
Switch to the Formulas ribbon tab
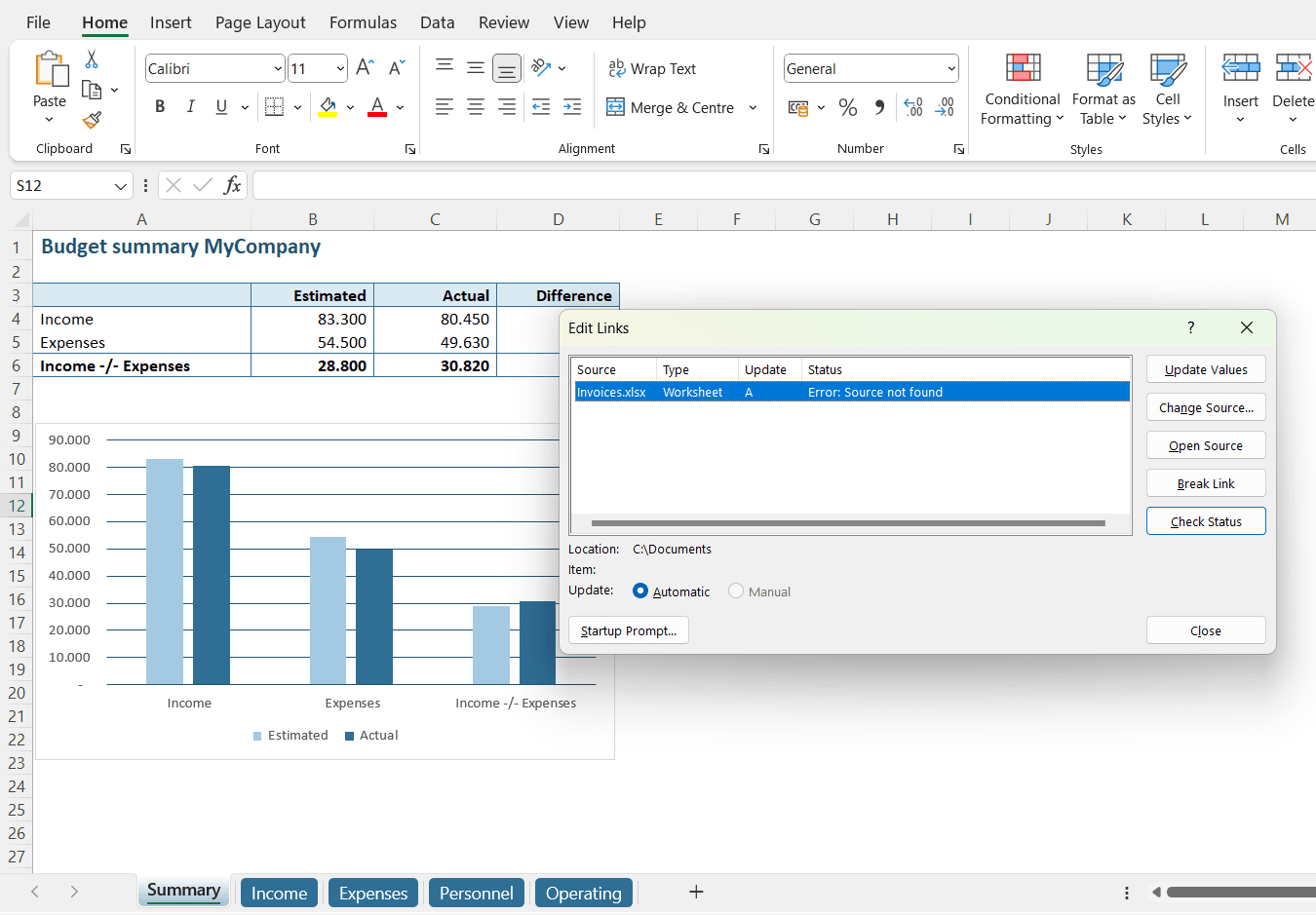point(363,21)
